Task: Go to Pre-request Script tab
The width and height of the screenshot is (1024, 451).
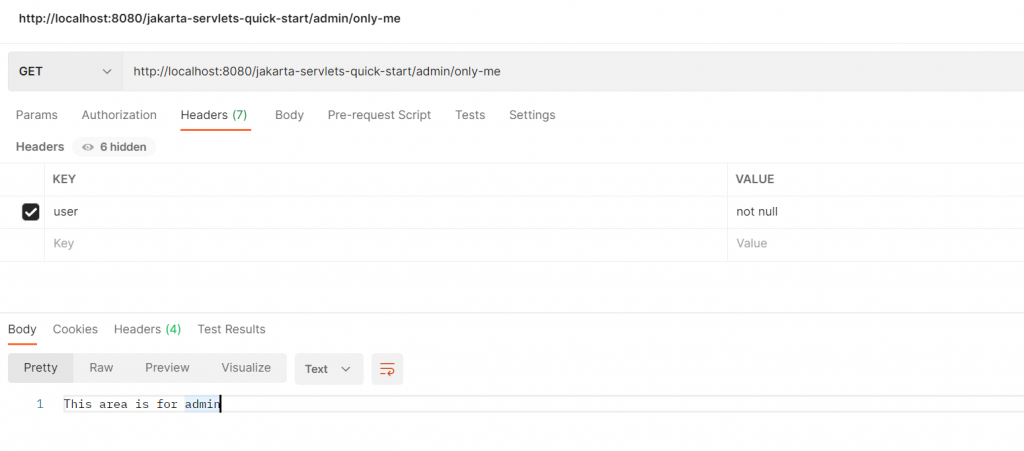Action: click(379, 115)
